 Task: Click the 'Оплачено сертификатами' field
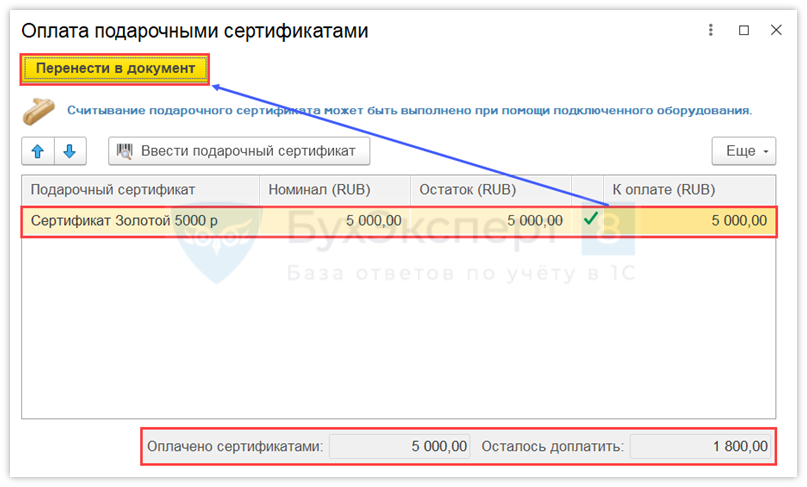tap(399, 446)
